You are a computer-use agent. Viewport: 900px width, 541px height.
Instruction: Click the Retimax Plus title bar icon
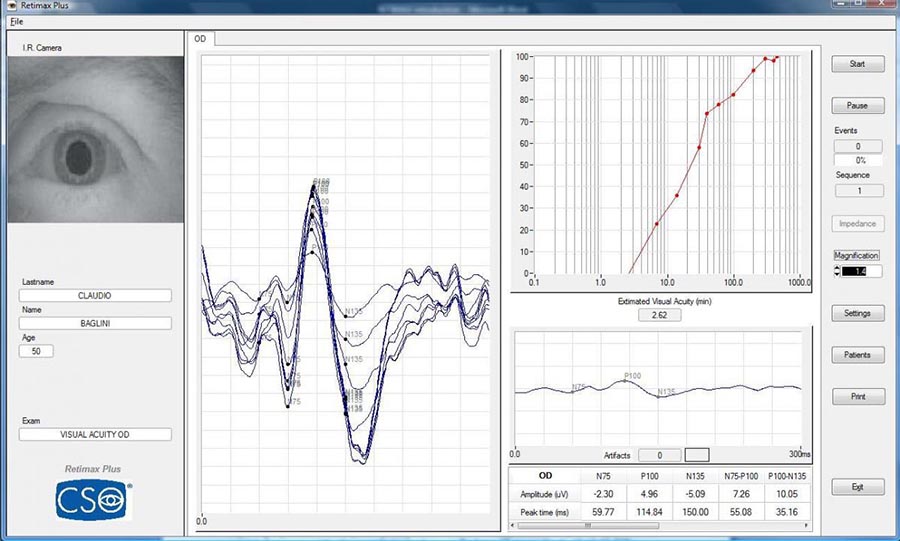pyautogui.click(x=9, y=5)
